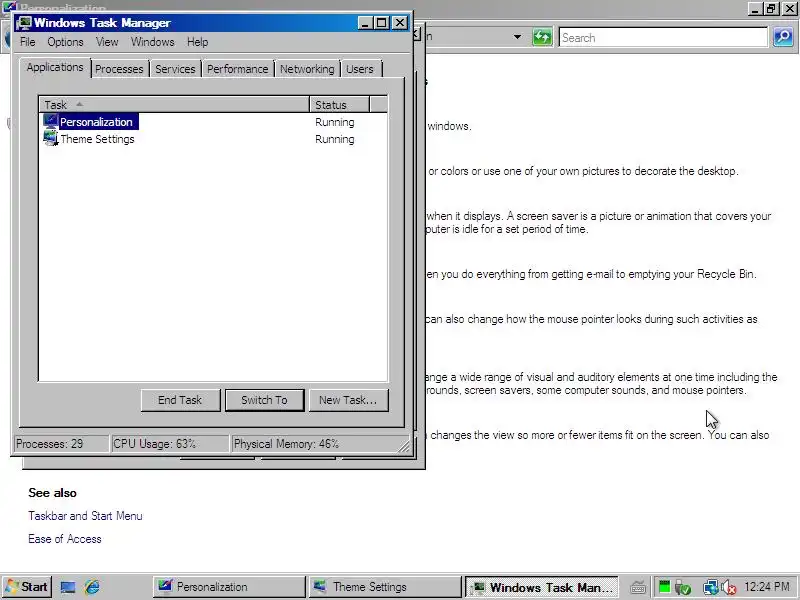Image resolution: width=800 pixels, height=600 pixels.
Task: Minimize the Windows Task Manager window
Action: click(365, 23)
